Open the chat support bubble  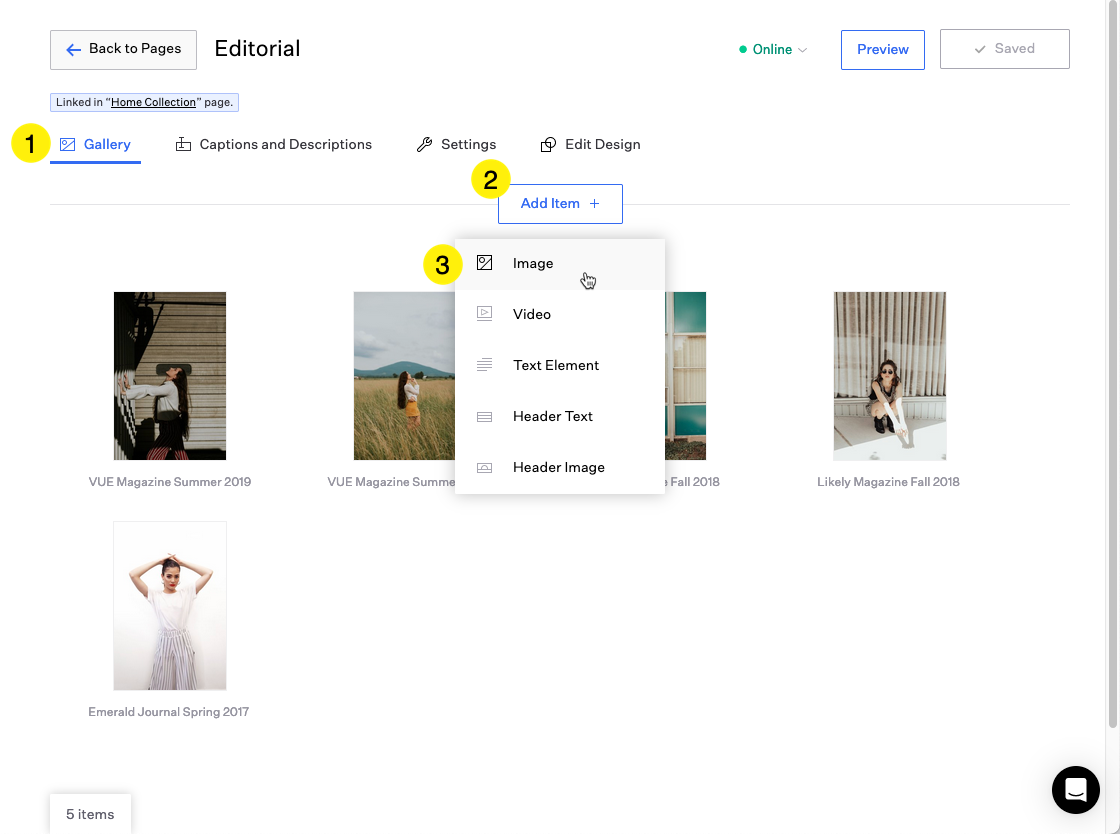(1076, 790)
